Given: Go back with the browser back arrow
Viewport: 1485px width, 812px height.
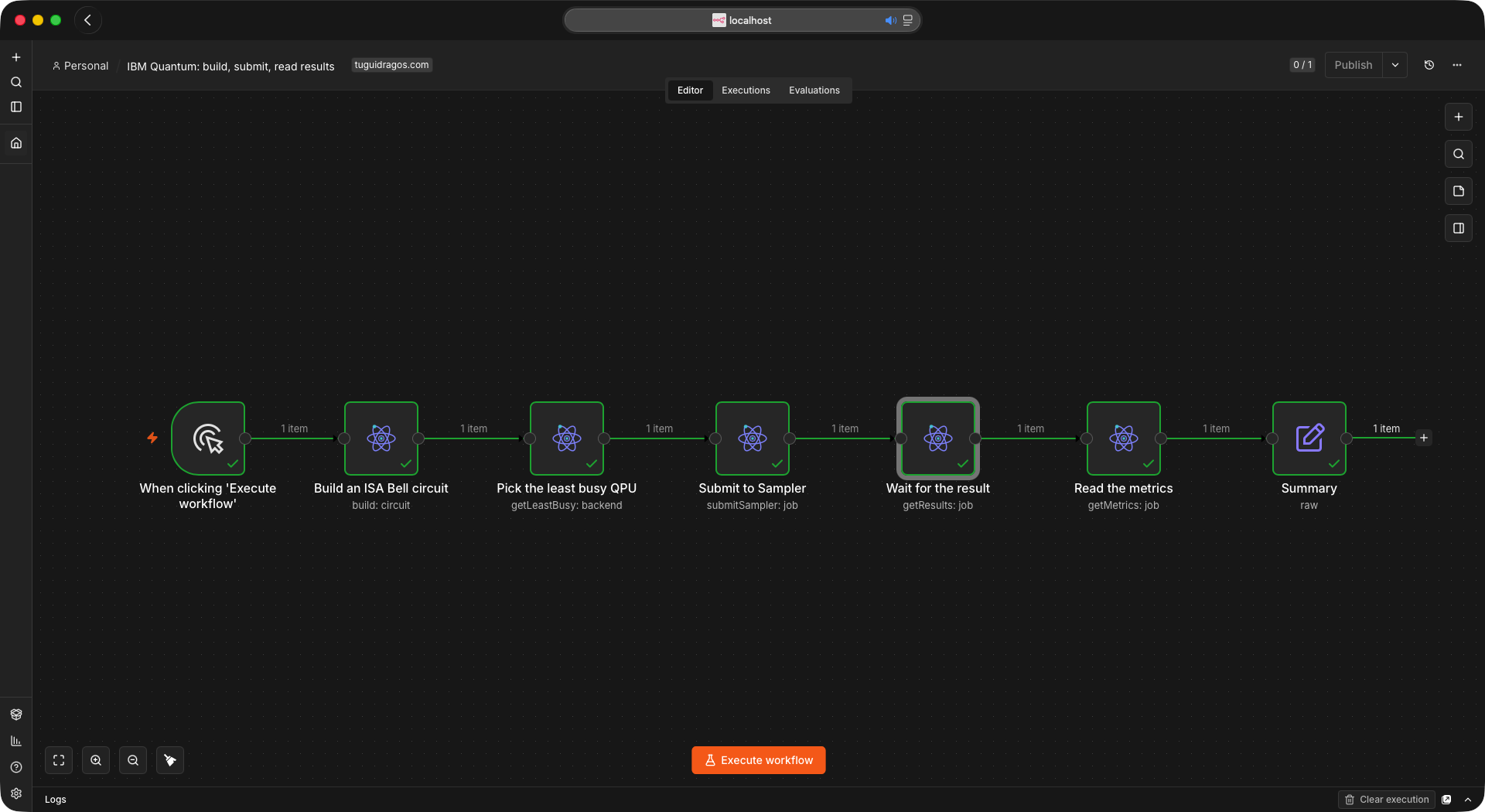Looking at the screenshot, I should click(x=87, y=20).
